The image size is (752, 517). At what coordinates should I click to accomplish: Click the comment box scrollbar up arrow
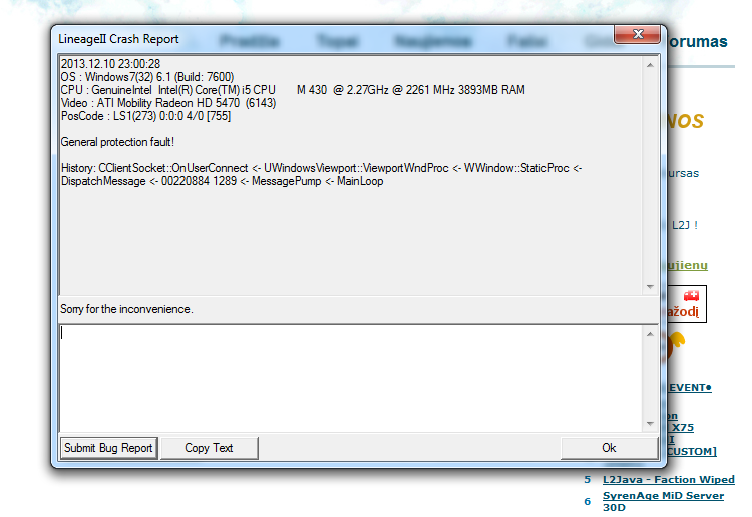click(x=650, y=334)
